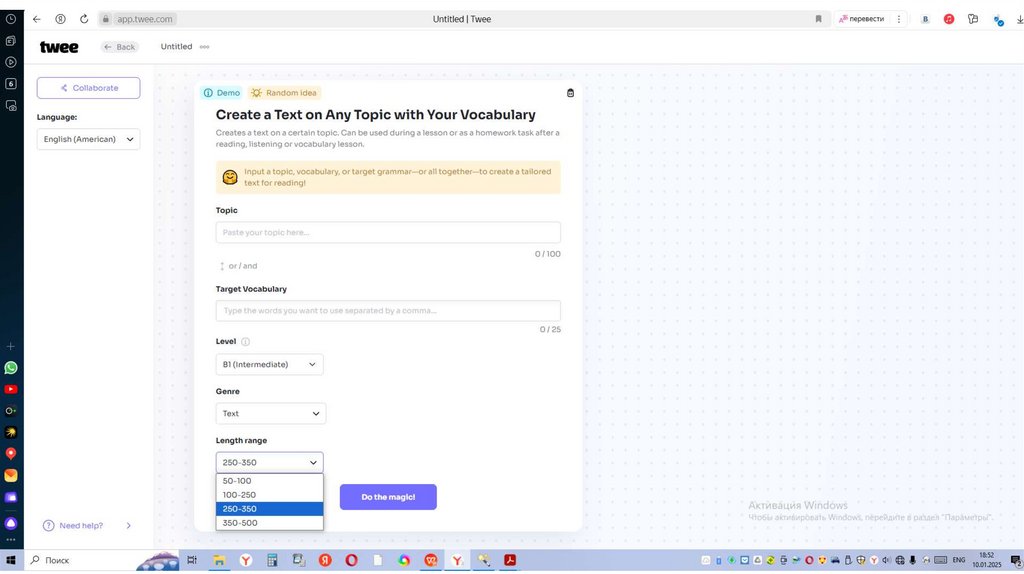Open the PDF reader taskbar icon
The height and width of the screenshot is (574, 1024).
pyautogui.click(x=510, y=560)
